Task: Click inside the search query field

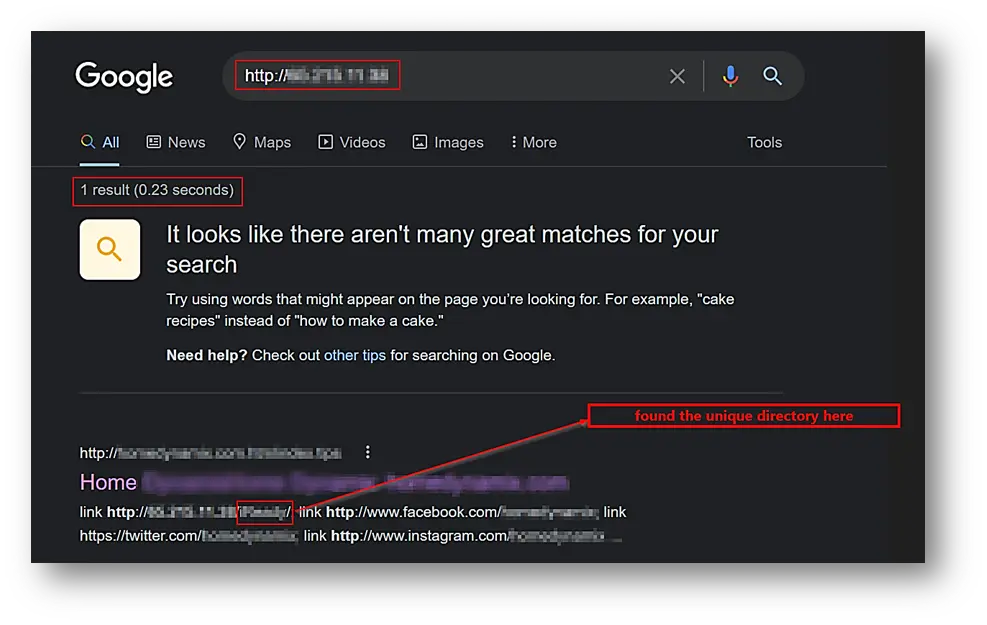Action: (450, 76)
